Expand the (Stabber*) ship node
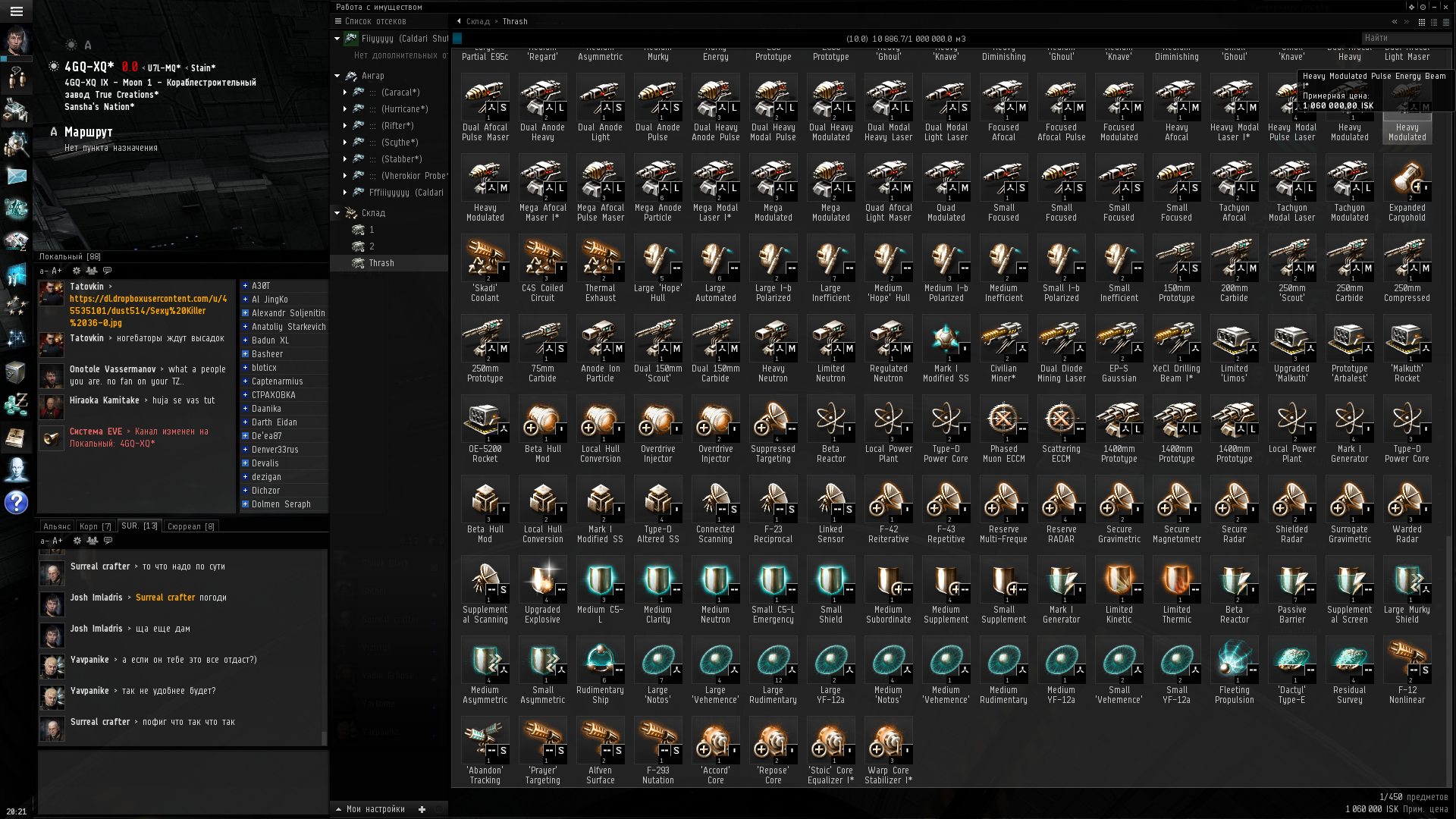 (x=345, y=159)
